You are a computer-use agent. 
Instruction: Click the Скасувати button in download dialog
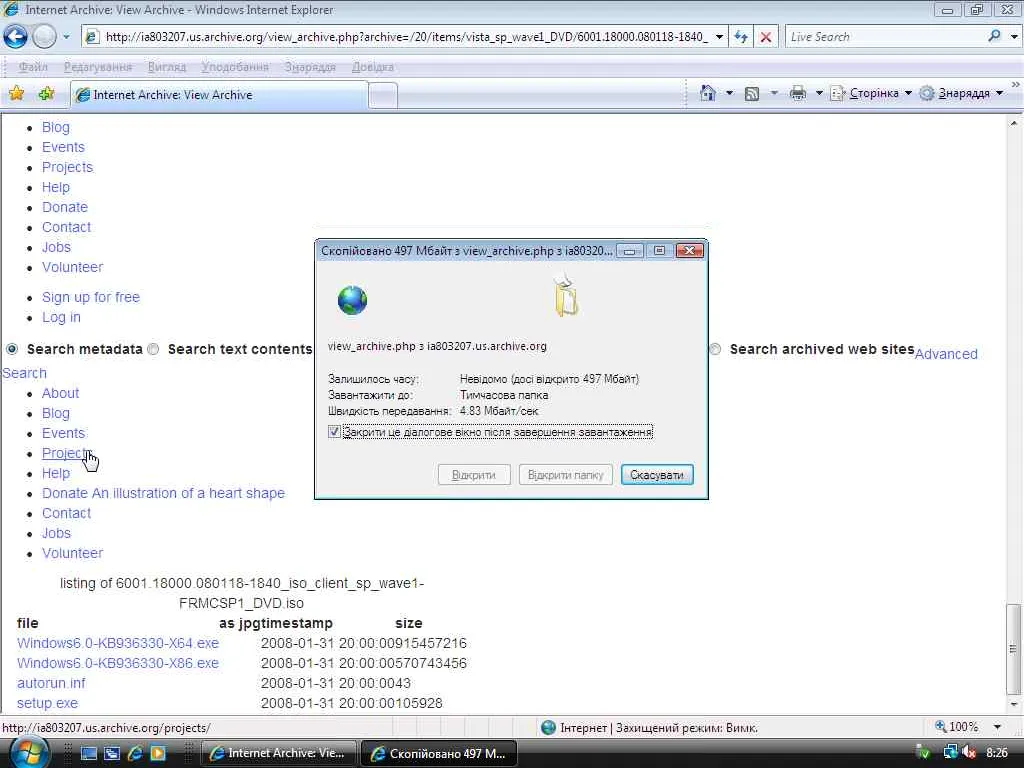coord(657,475)
